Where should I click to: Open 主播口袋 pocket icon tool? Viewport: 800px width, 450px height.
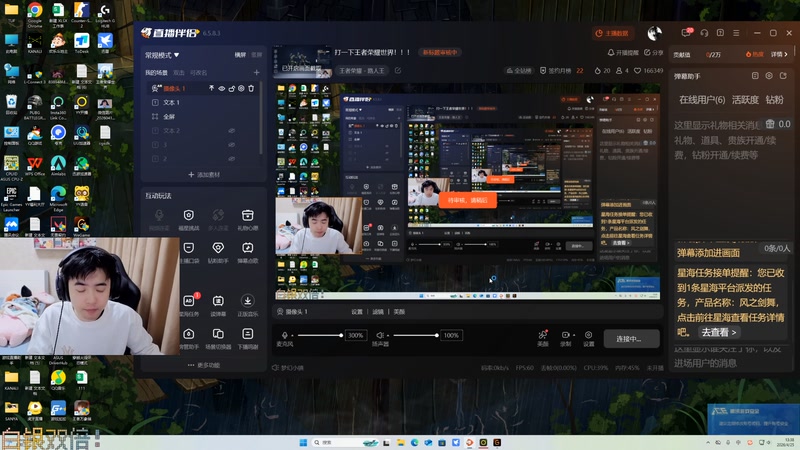click(189, 252)
